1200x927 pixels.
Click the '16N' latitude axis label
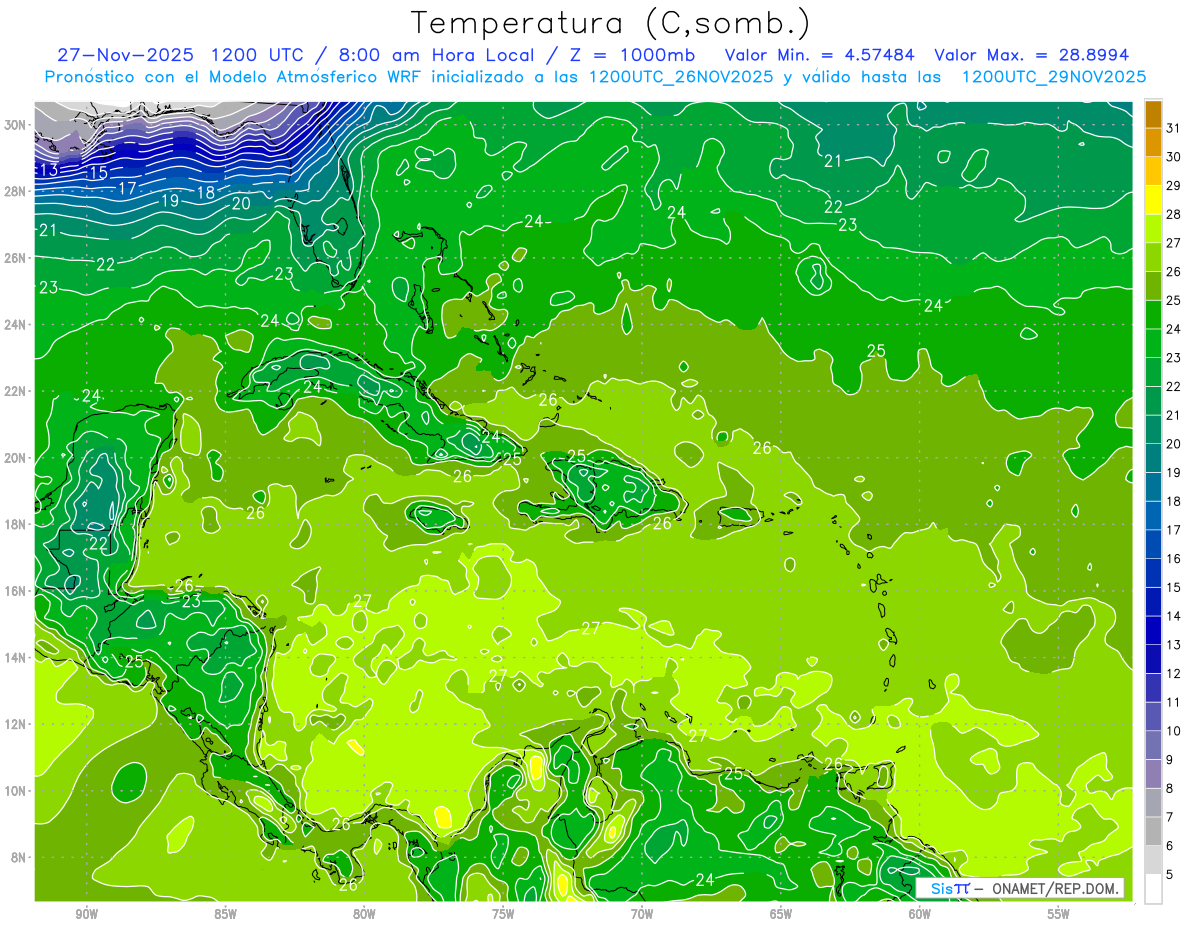(16, 591)
